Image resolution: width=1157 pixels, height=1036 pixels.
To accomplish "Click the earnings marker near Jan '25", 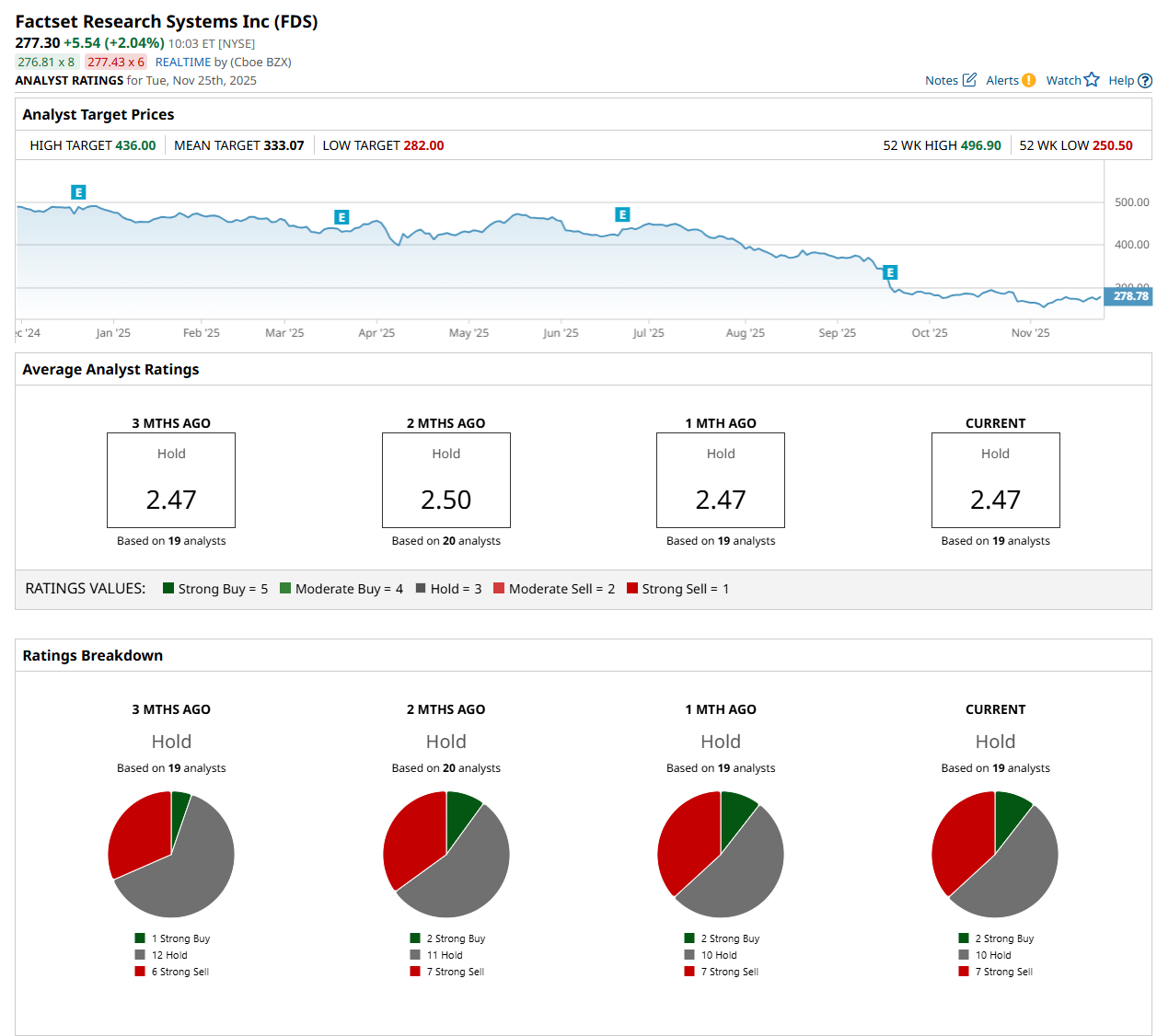I will click(78, 192).
